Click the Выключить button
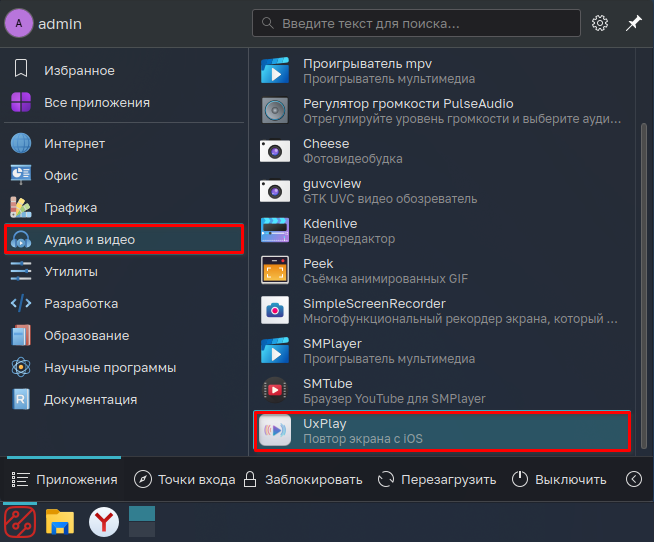The height and width of the screenshot is (542, 654). click(559, 479)
